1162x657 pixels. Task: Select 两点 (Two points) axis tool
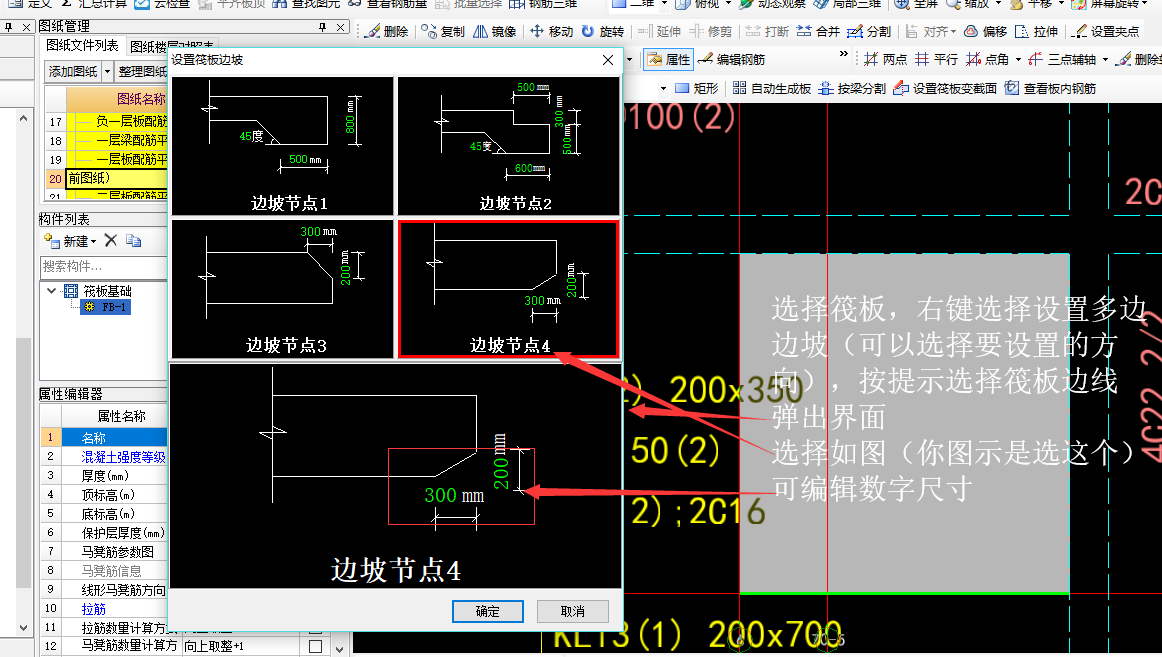pos(886,59)
